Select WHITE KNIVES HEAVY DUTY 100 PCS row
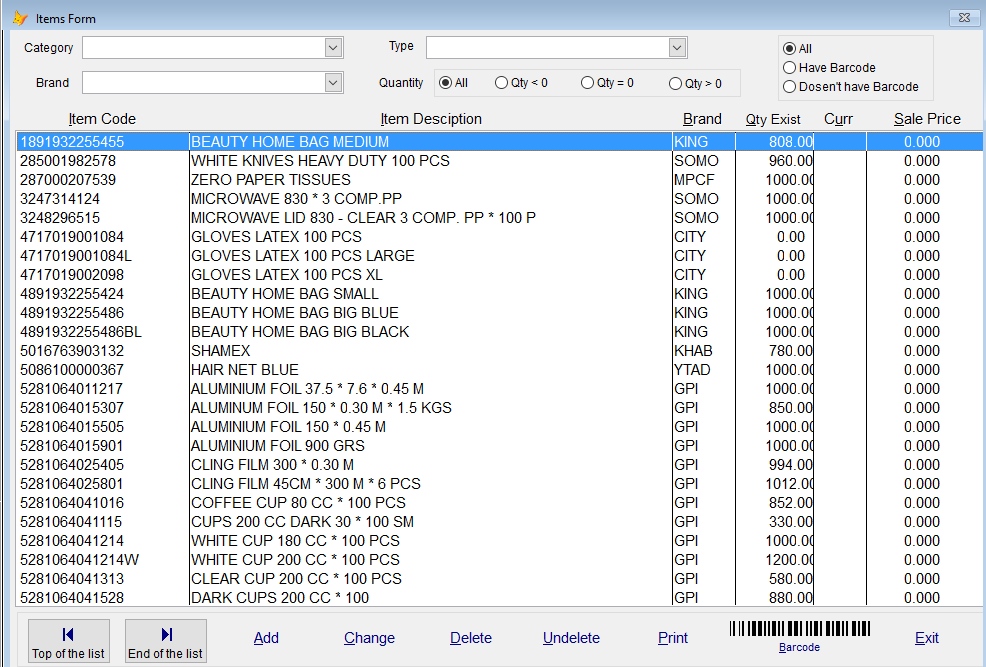986x667 pixels. click(500, 161)
